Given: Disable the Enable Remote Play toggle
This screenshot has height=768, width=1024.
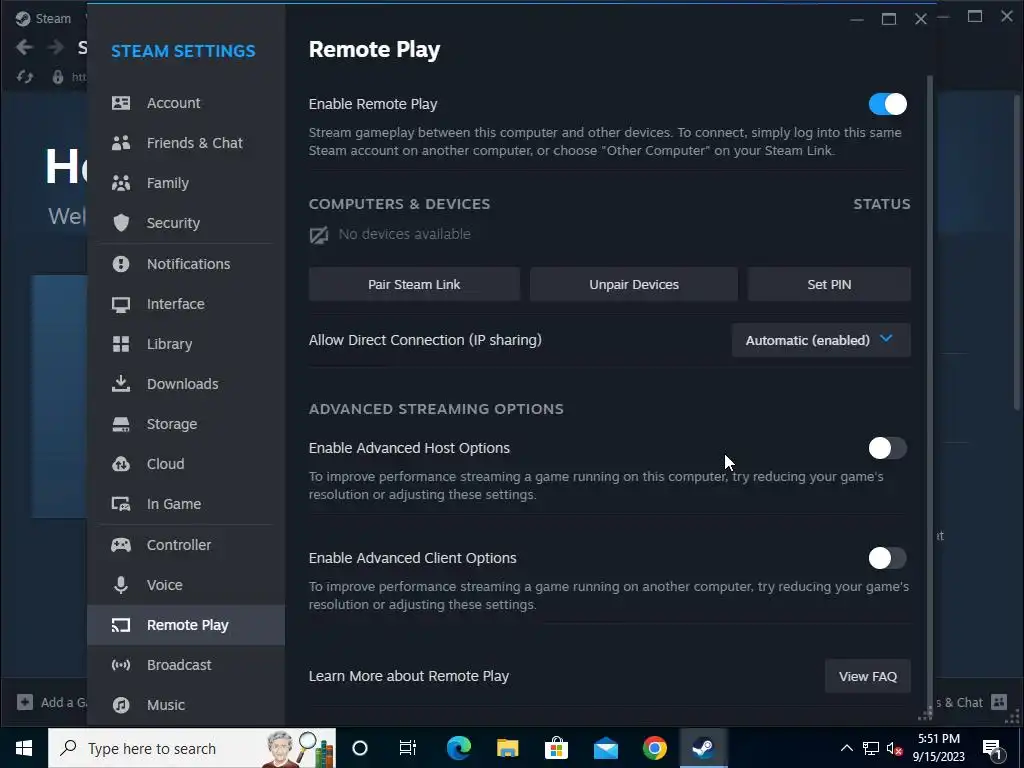Looking at the screenshot, I should pyautogui.click(x=888, y=104).
